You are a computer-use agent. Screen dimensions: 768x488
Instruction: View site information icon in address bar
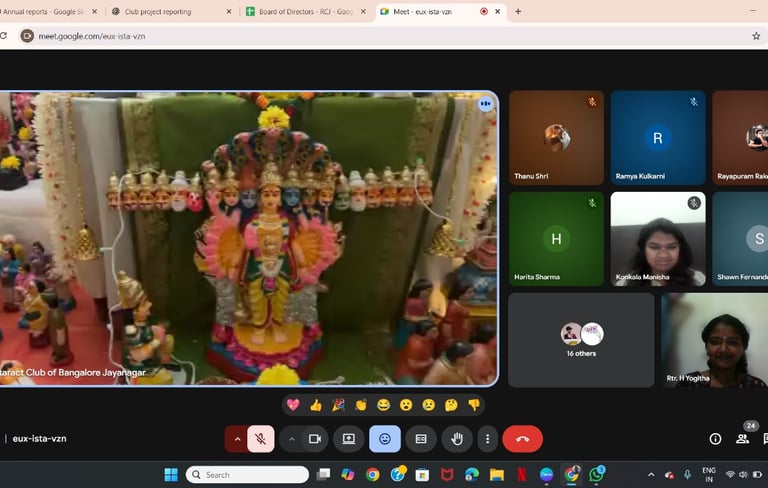(27, 36)
